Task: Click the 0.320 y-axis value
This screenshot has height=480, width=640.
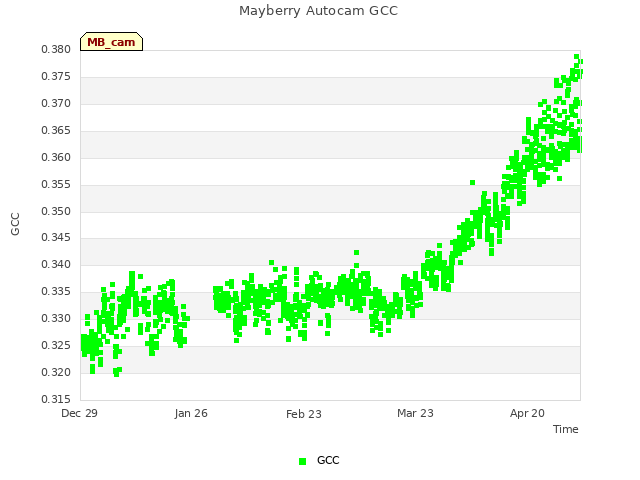Action: (56, 372)
